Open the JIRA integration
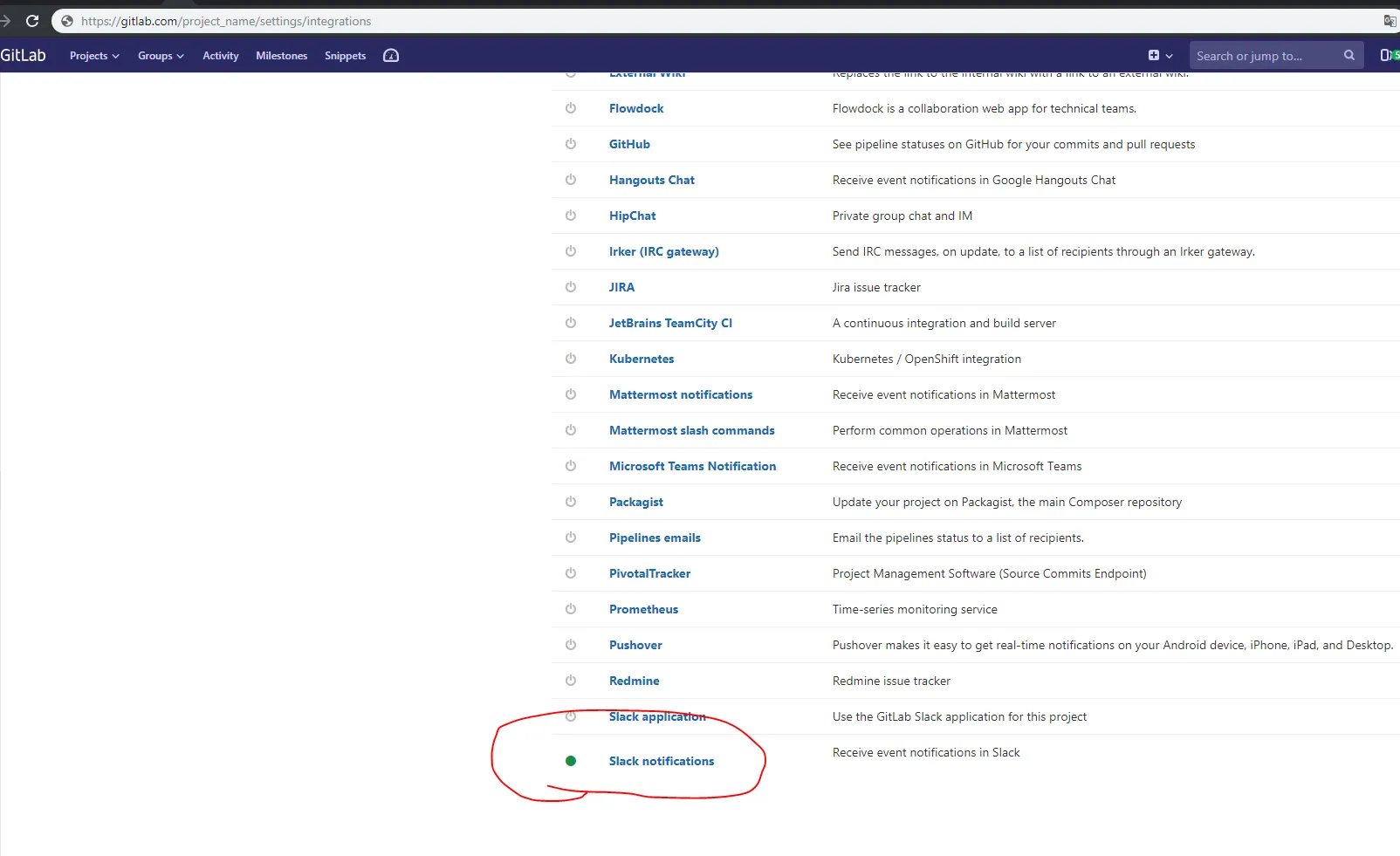Image resolution: width=1400 pixels, height=856 pixels. (622, 287)
